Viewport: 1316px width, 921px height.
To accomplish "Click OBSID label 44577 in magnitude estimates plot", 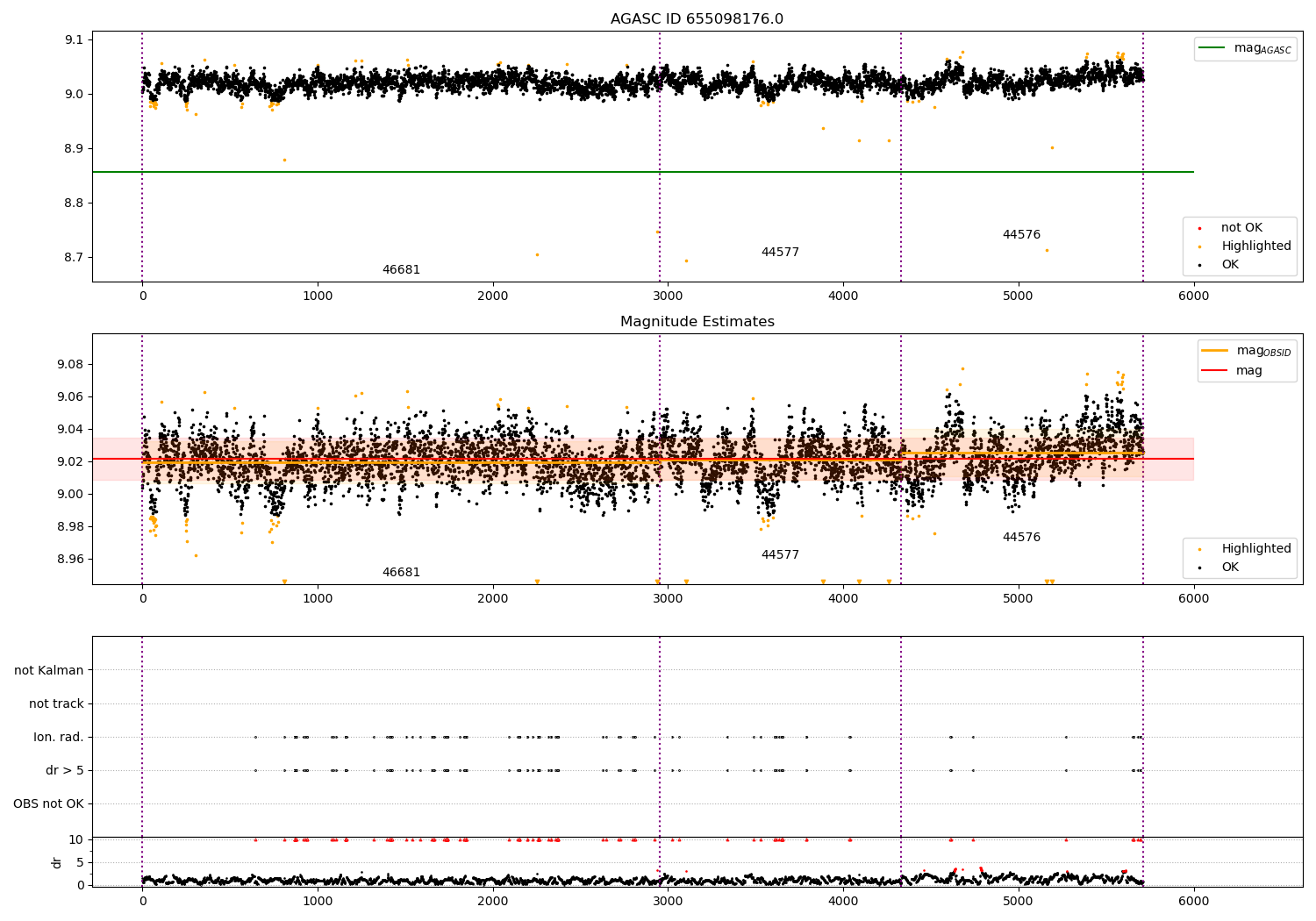I will [780, 555].
